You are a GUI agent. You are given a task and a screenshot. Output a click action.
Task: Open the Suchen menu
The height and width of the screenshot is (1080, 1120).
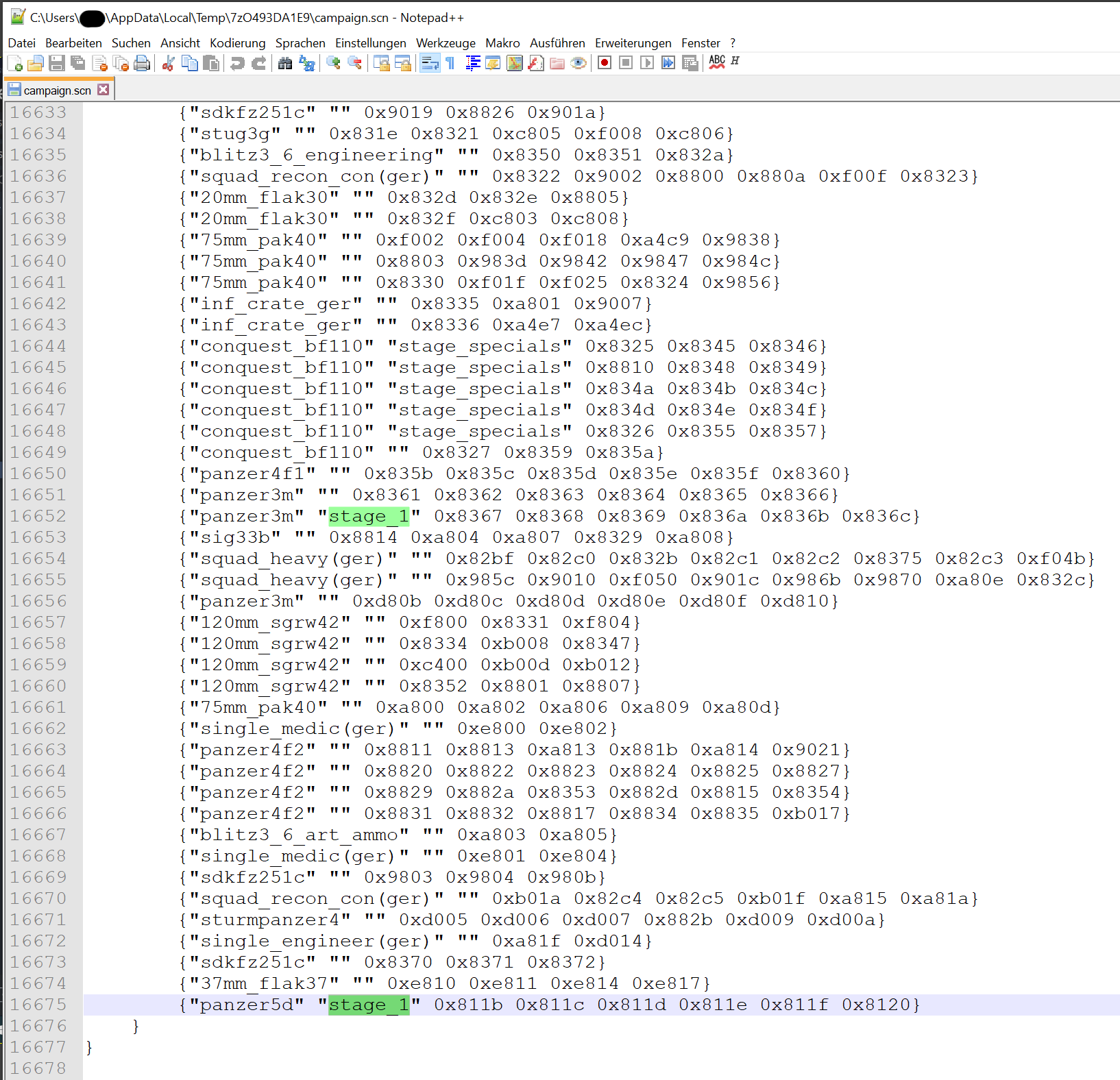131,43
